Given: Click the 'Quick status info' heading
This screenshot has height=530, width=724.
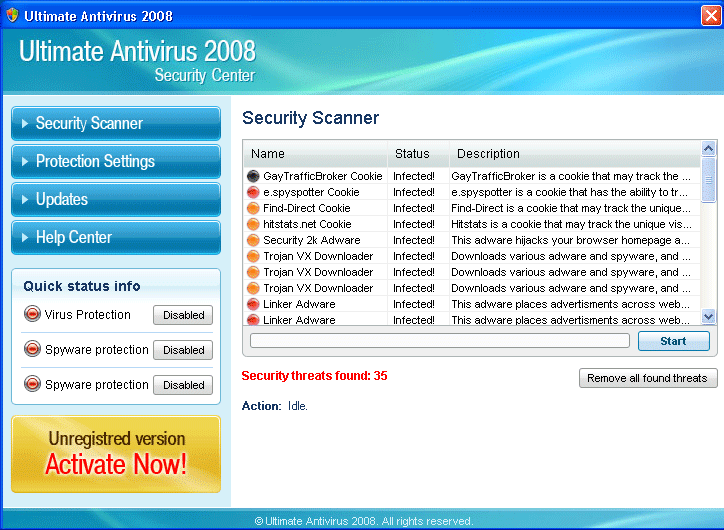Looking at the screenshot, I should click(x=82, y=286).
